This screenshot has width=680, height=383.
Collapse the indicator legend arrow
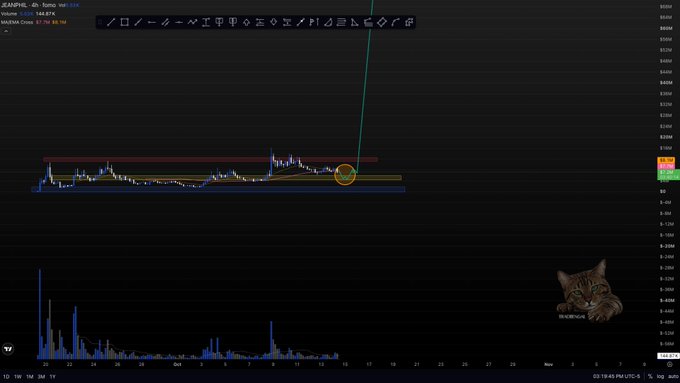6,31
